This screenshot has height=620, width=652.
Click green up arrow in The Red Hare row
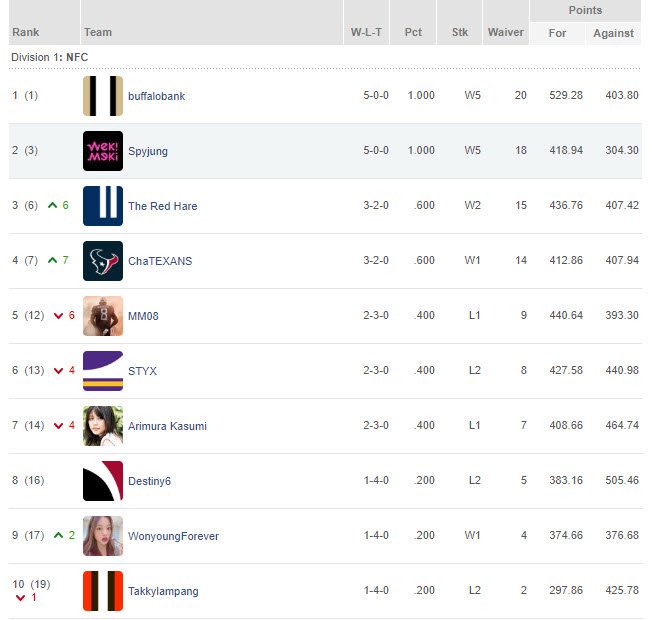coord(52,205)
